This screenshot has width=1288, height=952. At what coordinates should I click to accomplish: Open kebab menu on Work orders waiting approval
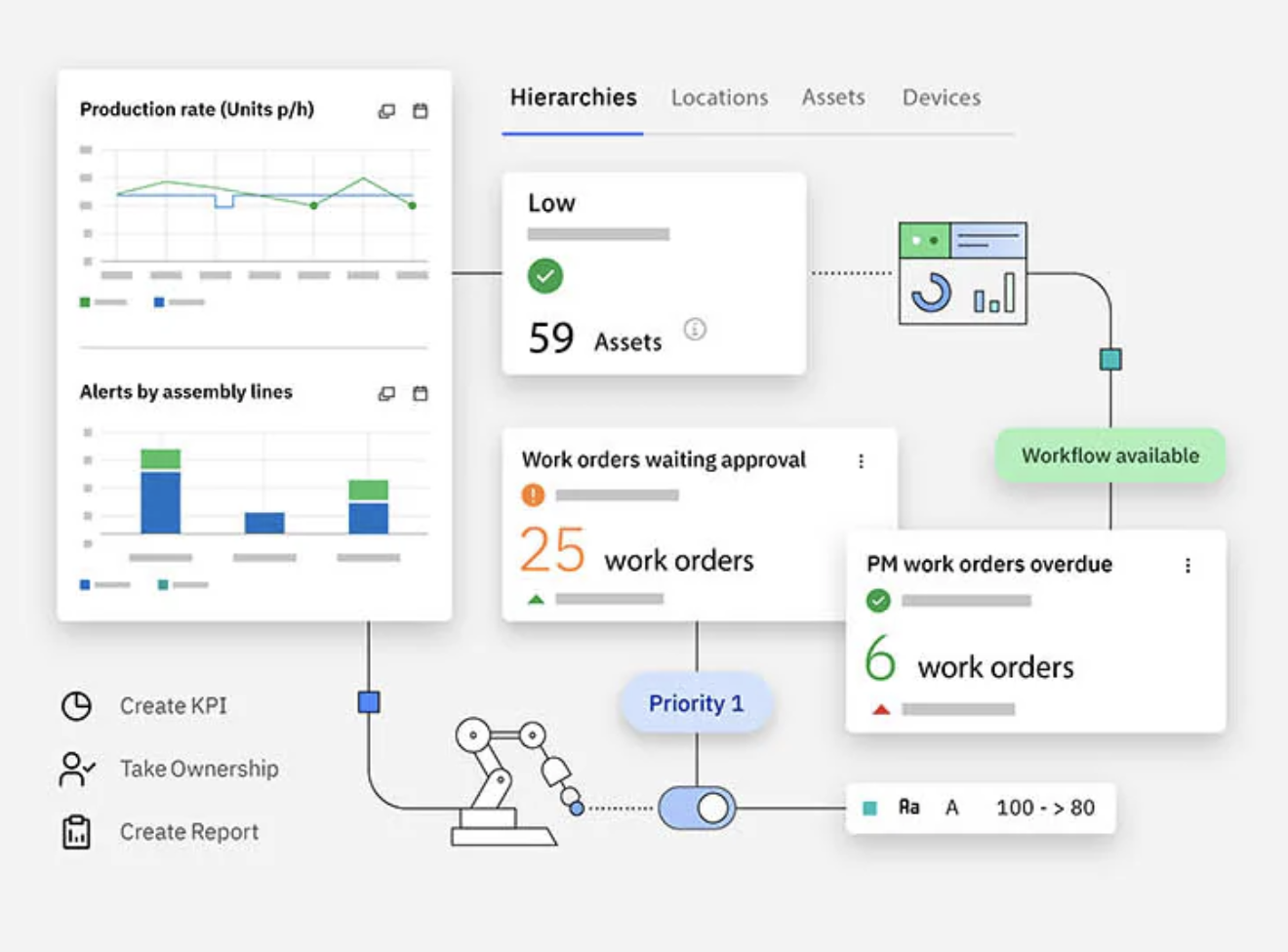(x=861, y=461)
